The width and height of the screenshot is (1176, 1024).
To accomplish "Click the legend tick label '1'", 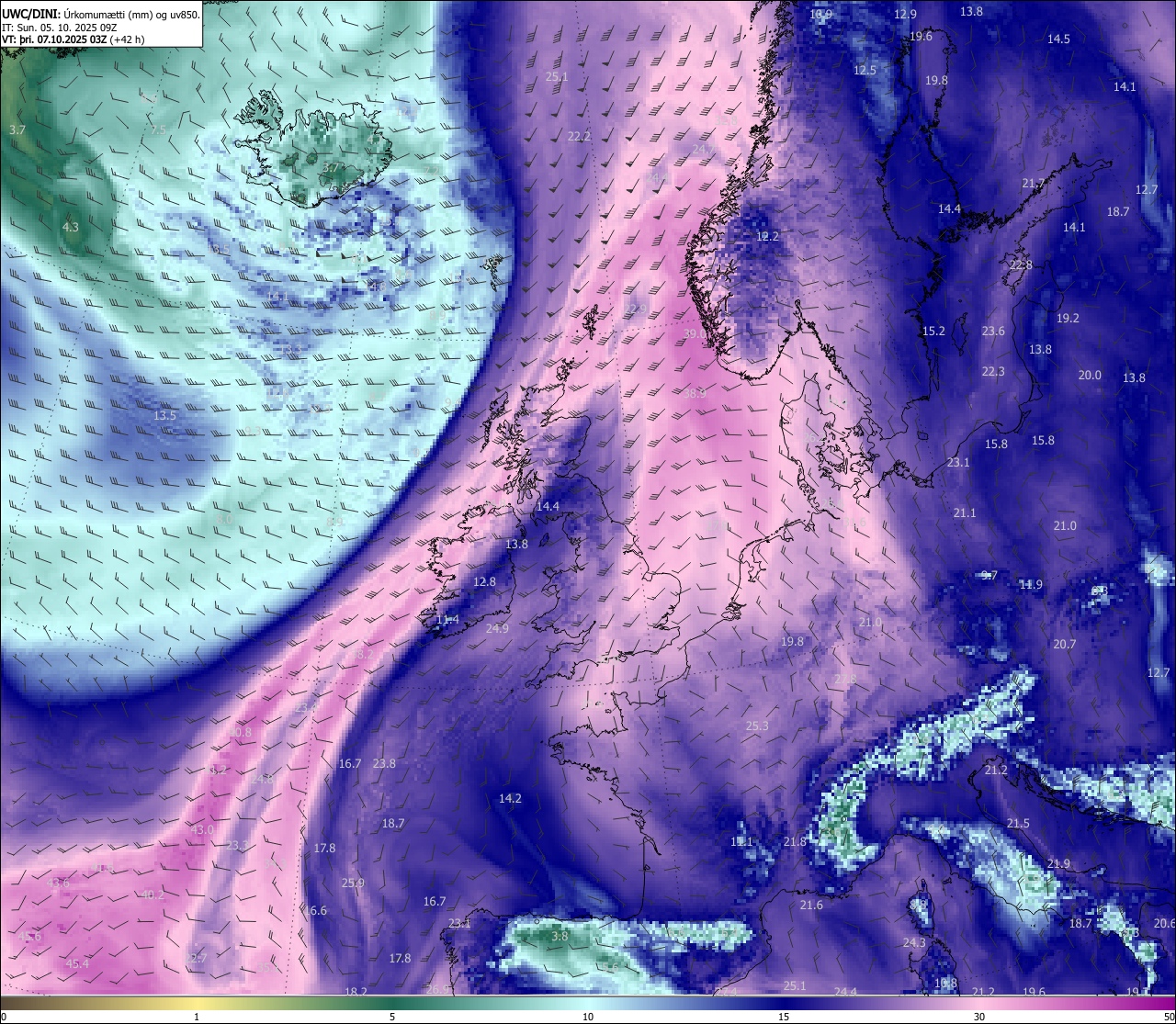I will pos(197,1017).
